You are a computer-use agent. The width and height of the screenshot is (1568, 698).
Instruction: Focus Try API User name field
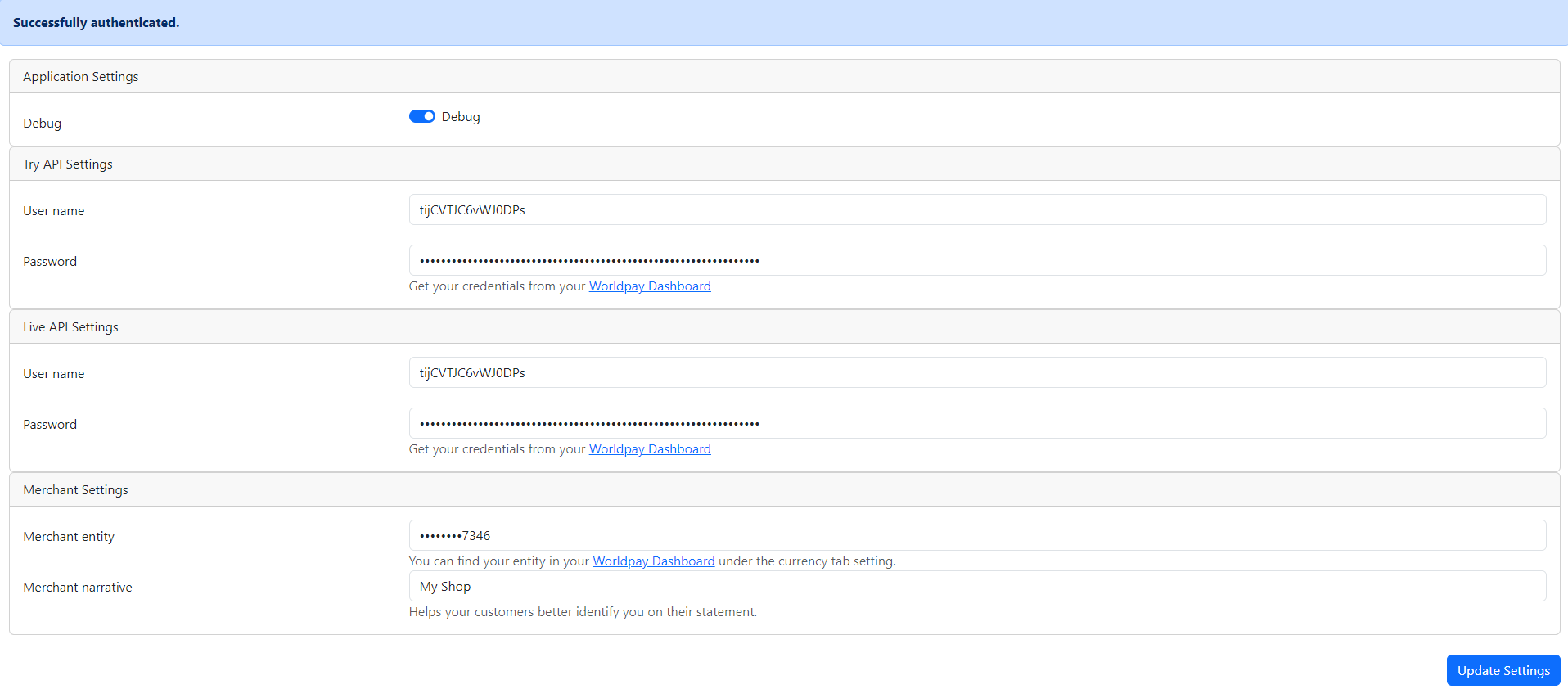pyautogui.click(x=977, y=209)
